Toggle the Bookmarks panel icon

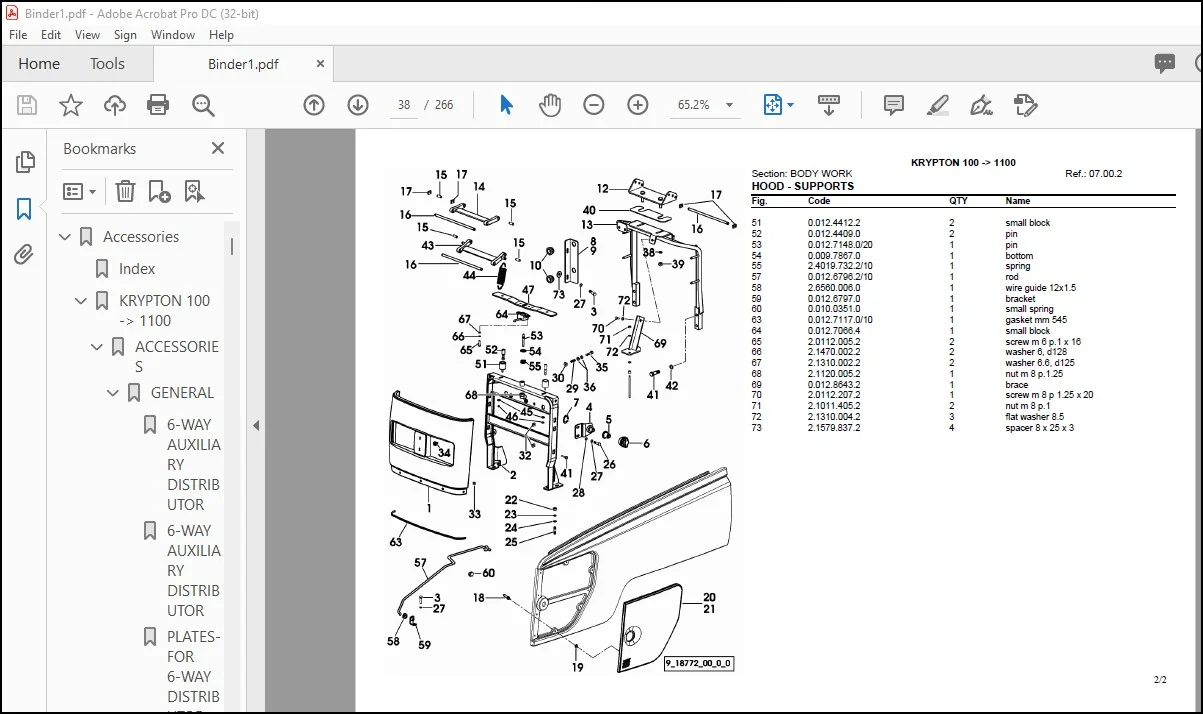click(x=24, y=209)
